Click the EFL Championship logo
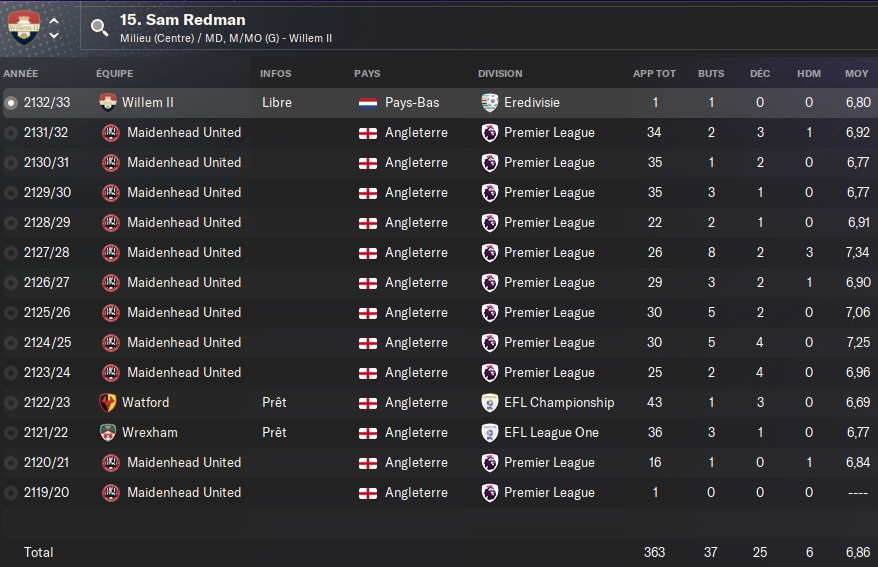The height and width of the screenshot is (567, 878). click(489, 402)
